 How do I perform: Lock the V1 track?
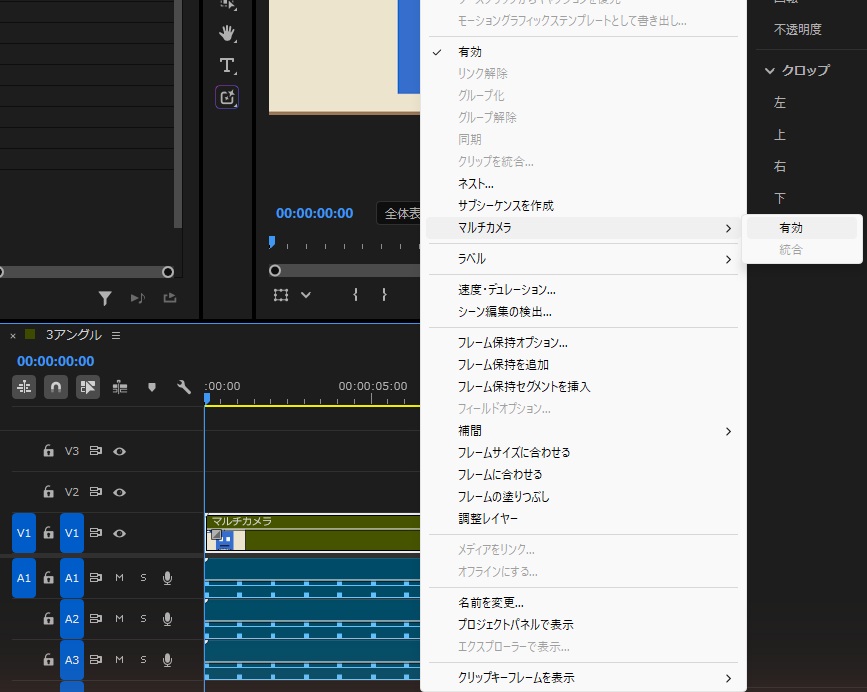[49, 532]
